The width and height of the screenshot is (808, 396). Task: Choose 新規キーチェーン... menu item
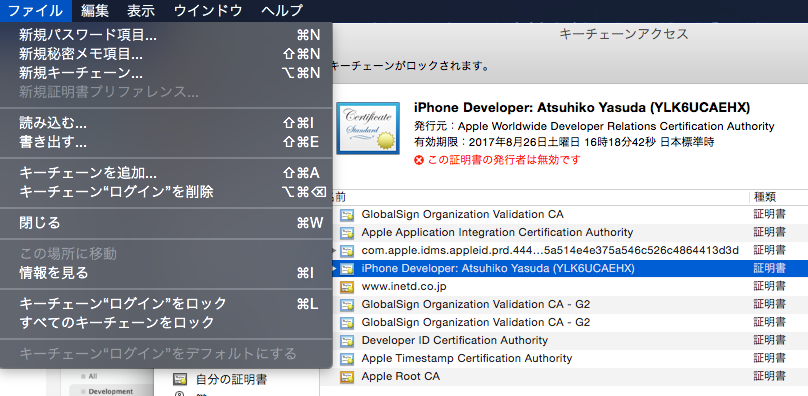166,73
